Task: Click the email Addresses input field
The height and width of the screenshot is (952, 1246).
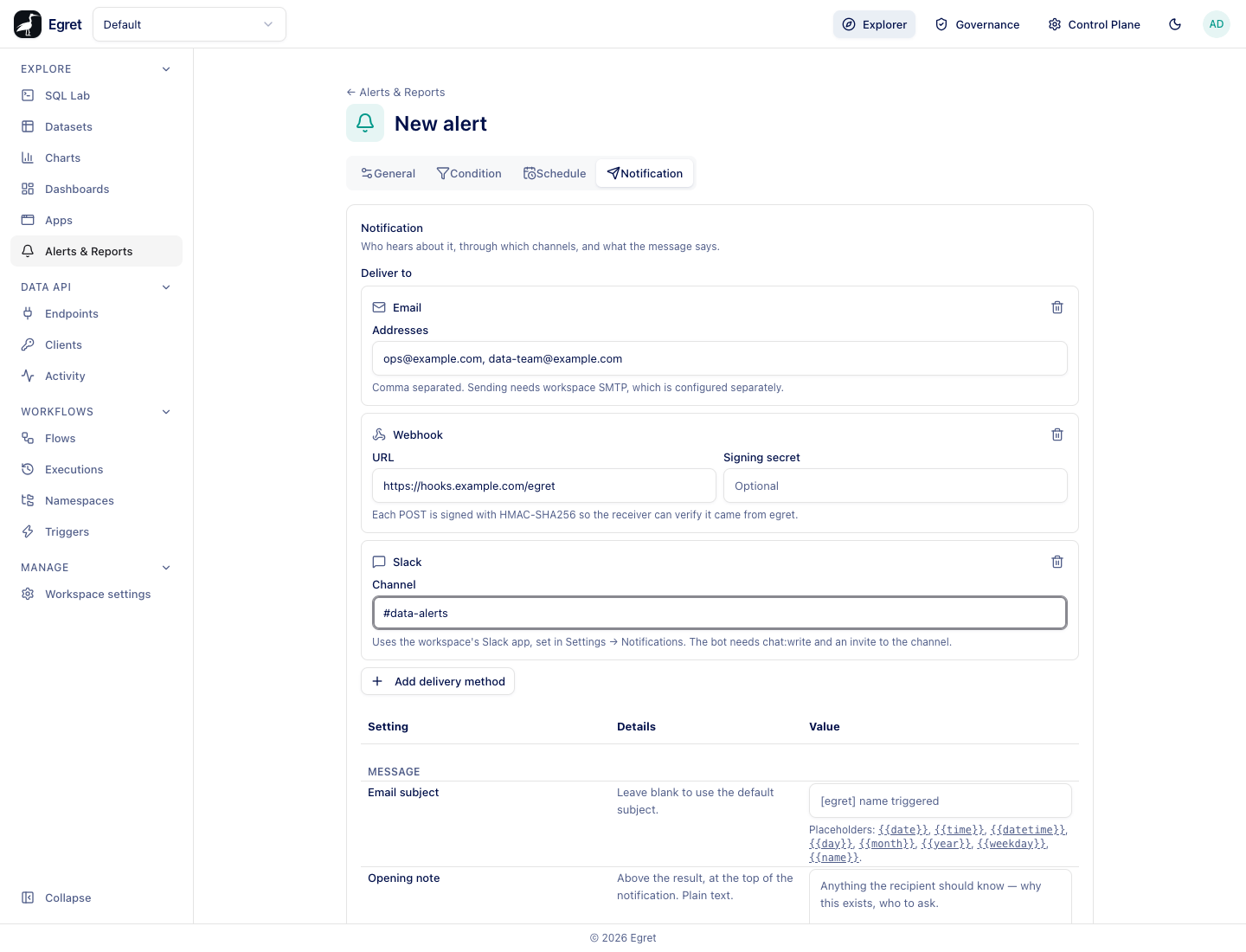Action: point(720,358)
